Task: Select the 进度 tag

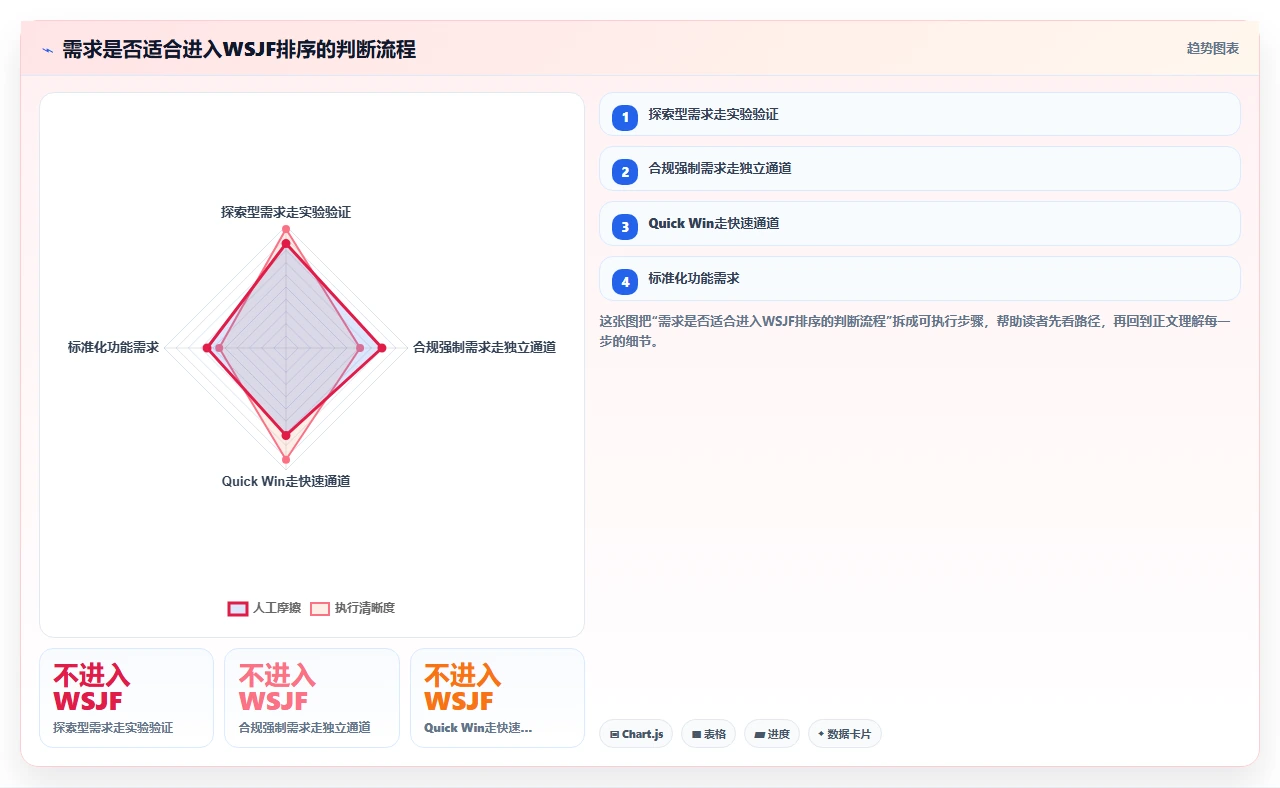Action: [x=772, y=734]
